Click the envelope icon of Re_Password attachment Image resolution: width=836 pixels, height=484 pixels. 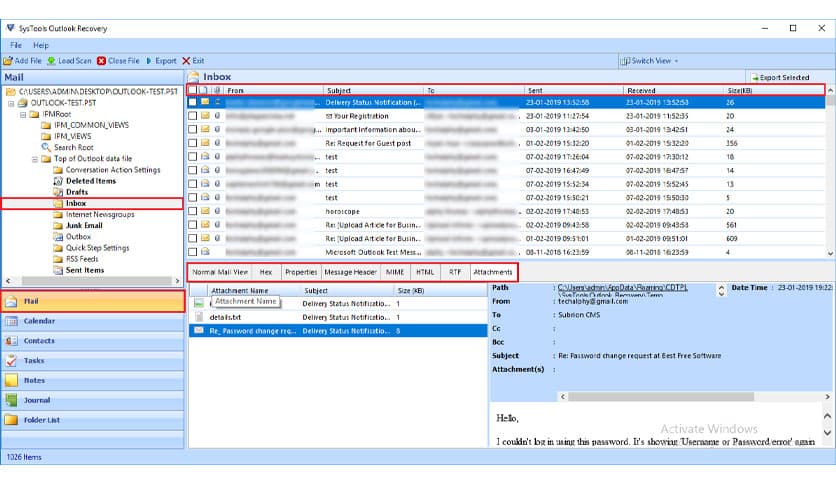point(199,331)
